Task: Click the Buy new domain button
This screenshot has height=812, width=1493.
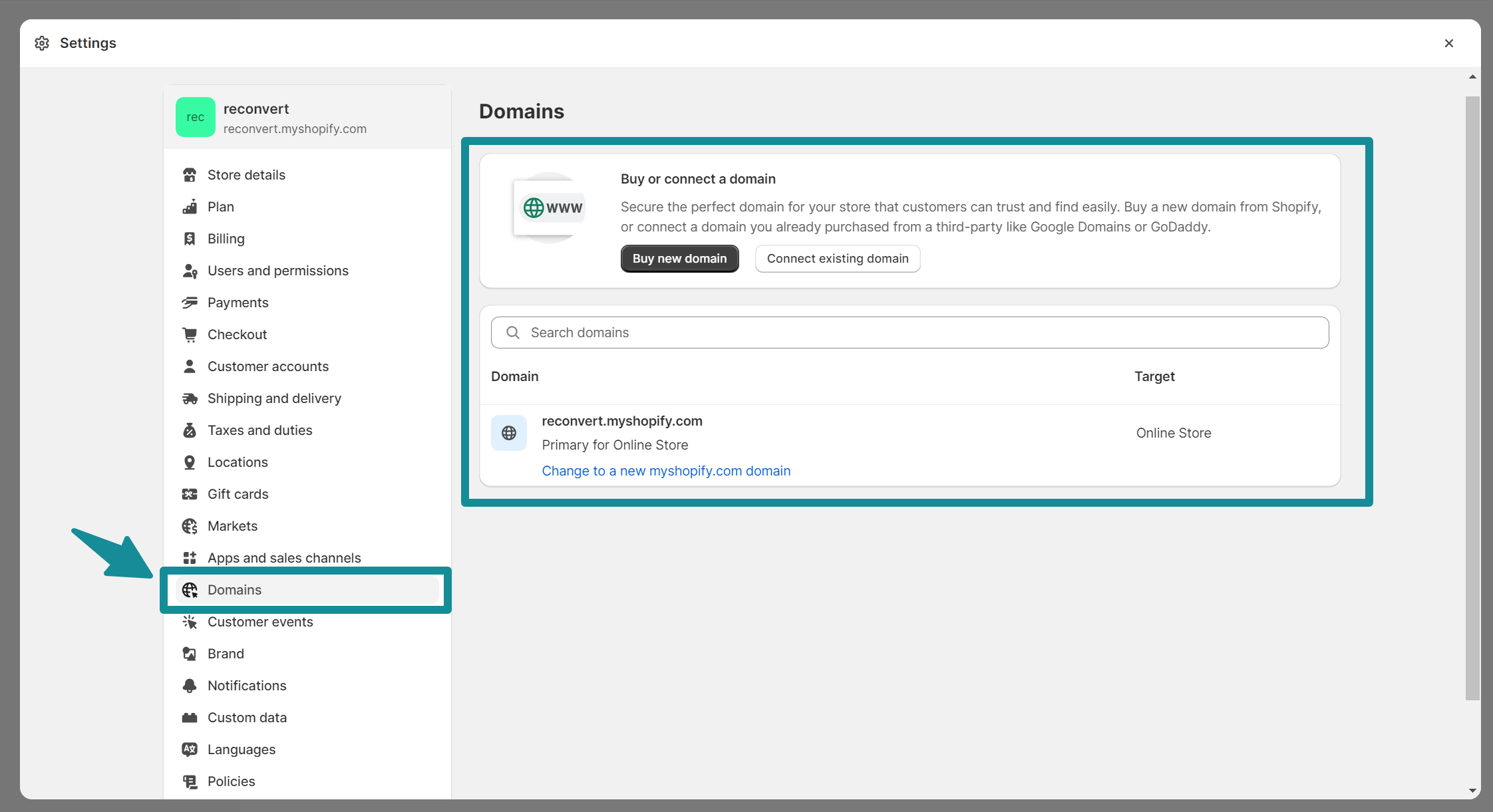Action: [679, 258]
